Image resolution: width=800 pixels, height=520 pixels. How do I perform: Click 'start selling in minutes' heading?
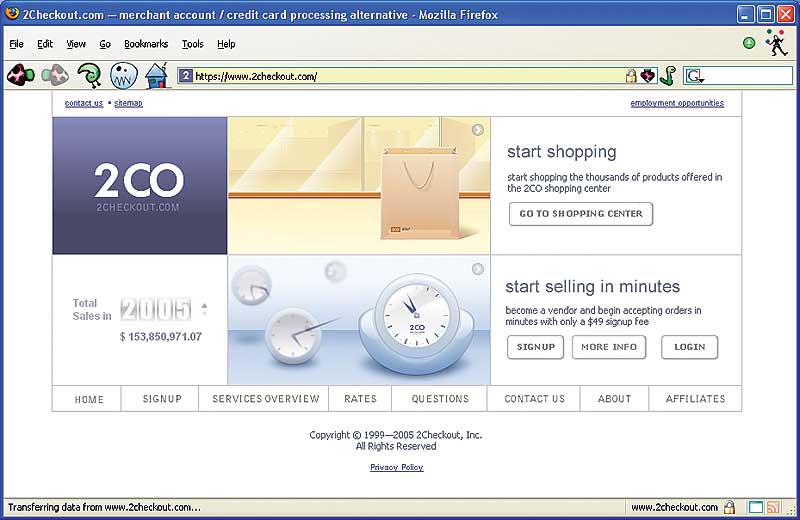592,286
